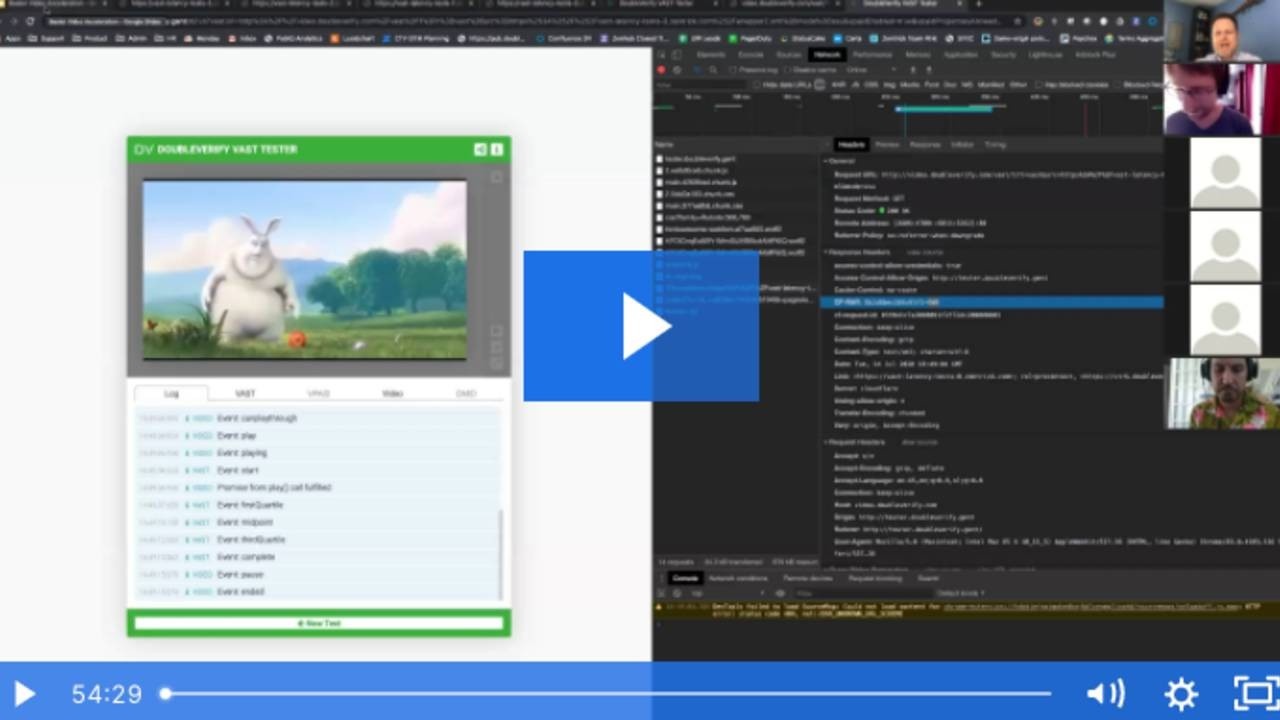Screen dimensions: 1280x720
Task: Select the 'Event firstQuartile' log row
Action: coord(317,505)
